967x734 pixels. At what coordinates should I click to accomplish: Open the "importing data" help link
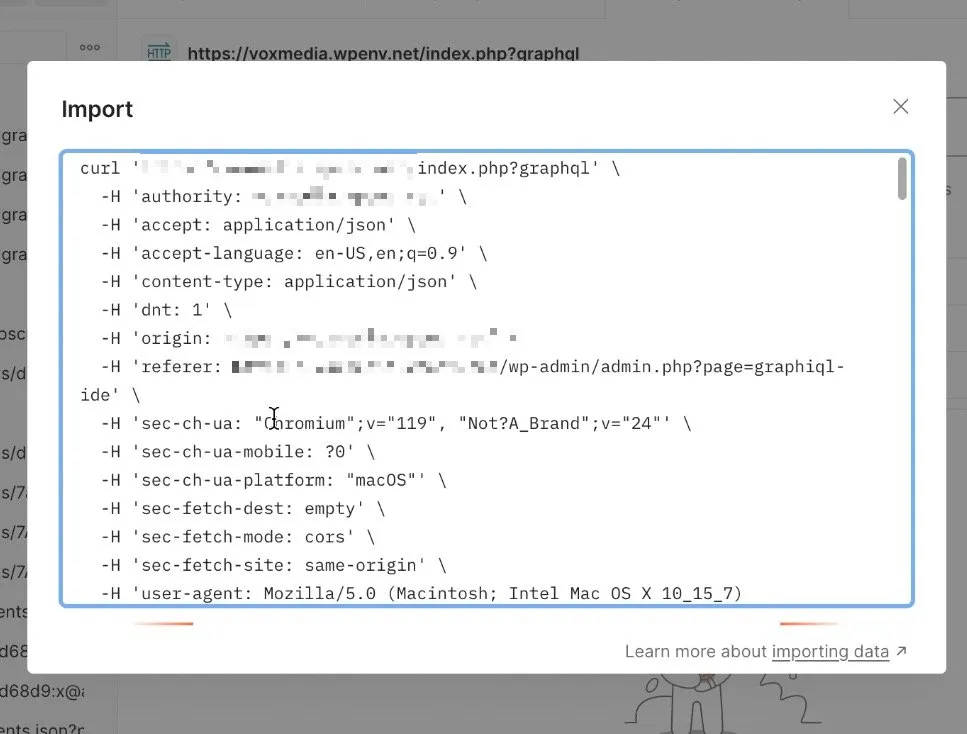830,652
